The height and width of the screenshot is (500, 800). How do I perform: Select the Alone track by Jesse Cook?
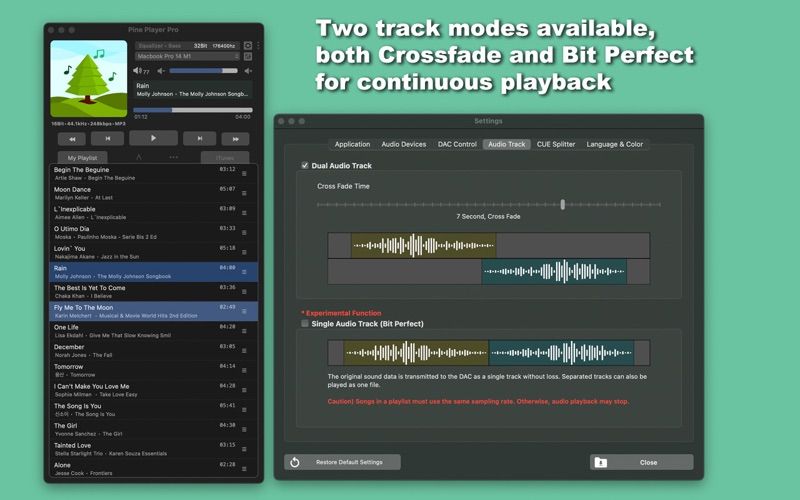click(x=153, y=469)
